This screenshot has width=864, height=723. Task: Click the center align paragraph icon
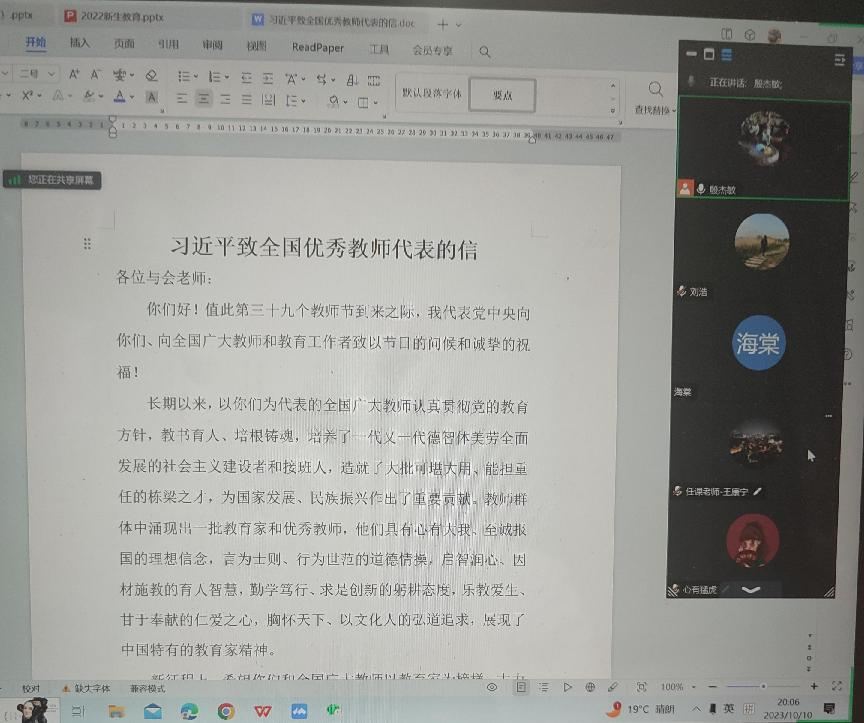204,99
